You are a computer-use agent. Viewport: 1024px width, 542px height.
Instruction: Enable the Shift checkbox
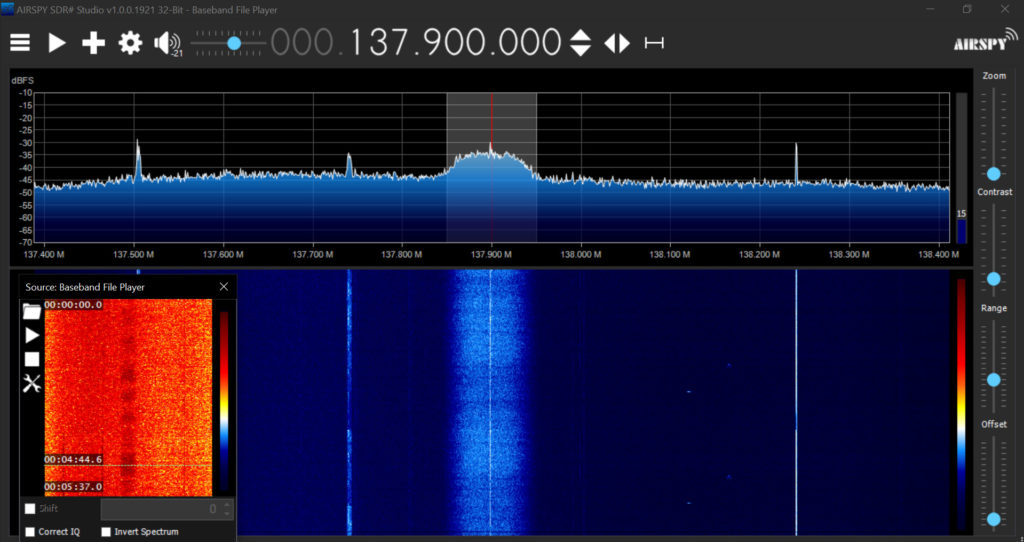(30, 509)
